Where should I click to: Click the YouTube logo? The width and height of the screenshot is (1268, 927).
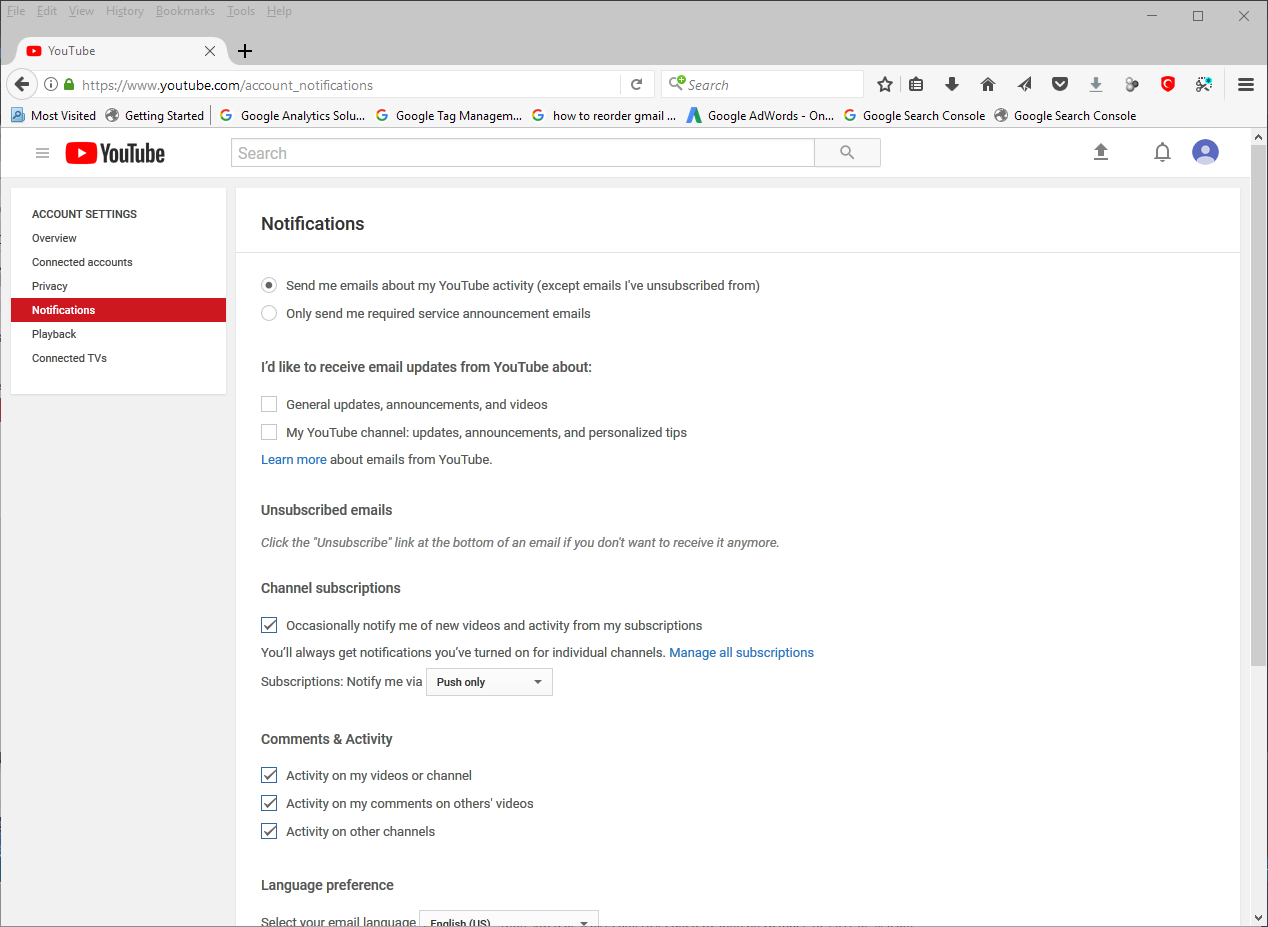[115, 153]
